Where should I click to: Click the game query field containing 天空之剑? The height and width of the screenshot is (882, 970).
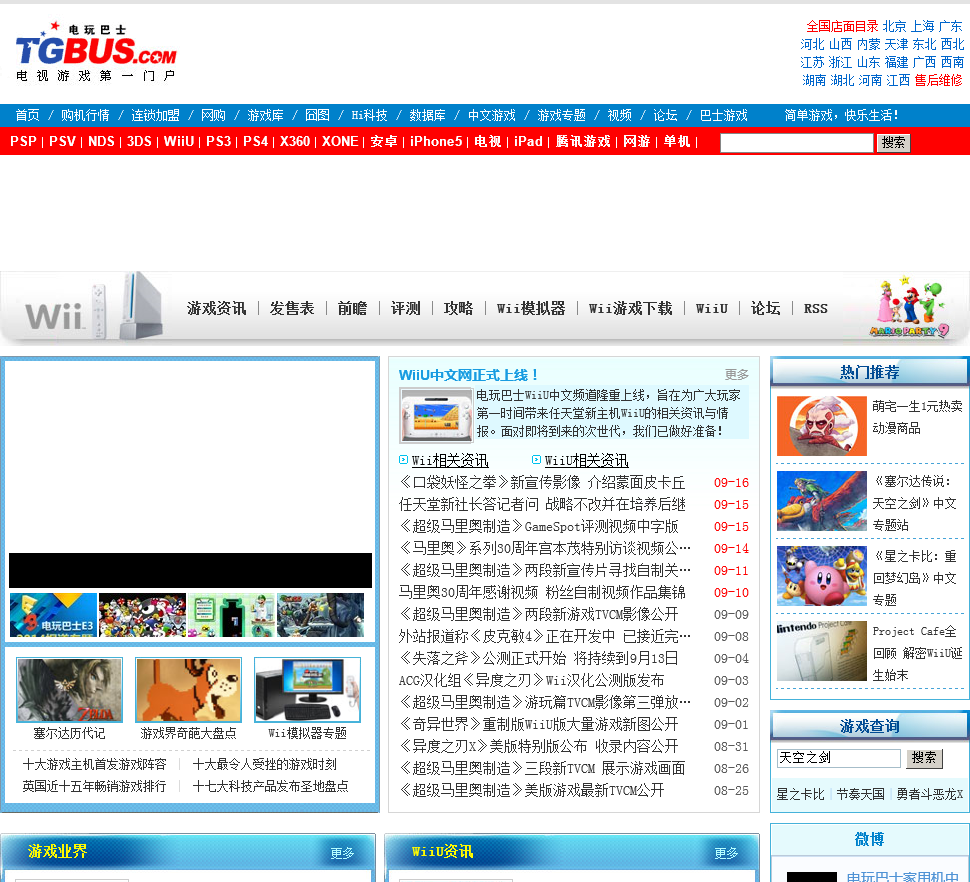(839, 758)
